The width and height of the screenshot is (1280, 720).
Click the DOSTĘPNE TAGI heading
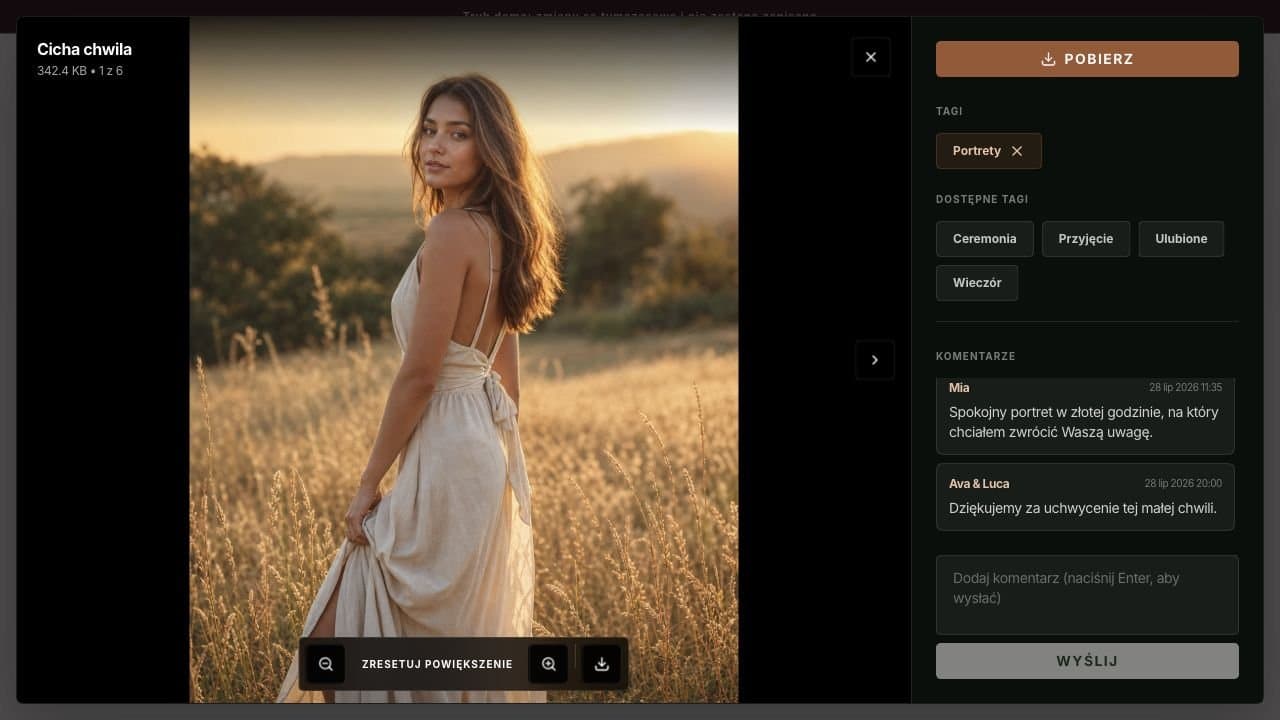pos(982,199)
